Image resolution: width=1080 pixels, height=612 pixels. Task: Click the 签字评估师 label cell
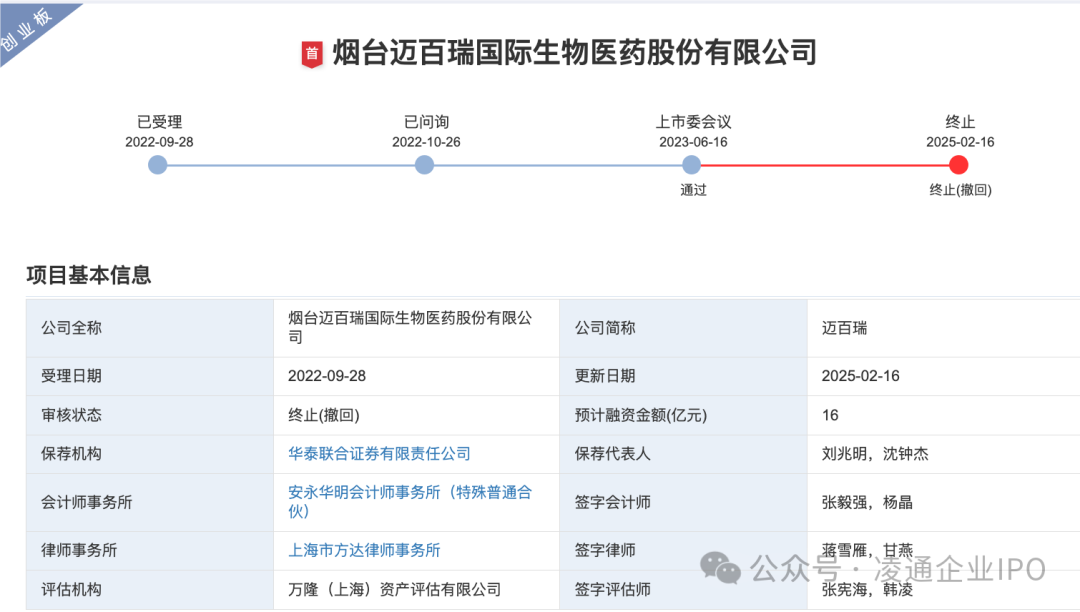683,589
